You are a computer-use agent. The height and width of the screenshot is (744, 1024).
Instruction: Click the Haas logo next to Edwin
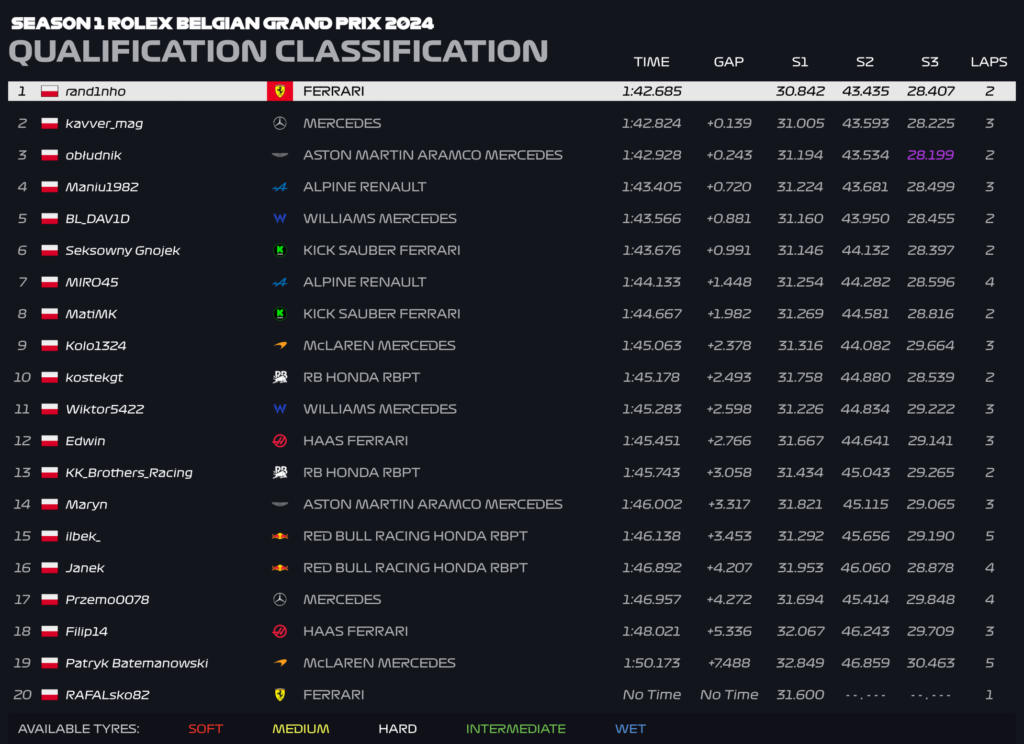[280, 441]
